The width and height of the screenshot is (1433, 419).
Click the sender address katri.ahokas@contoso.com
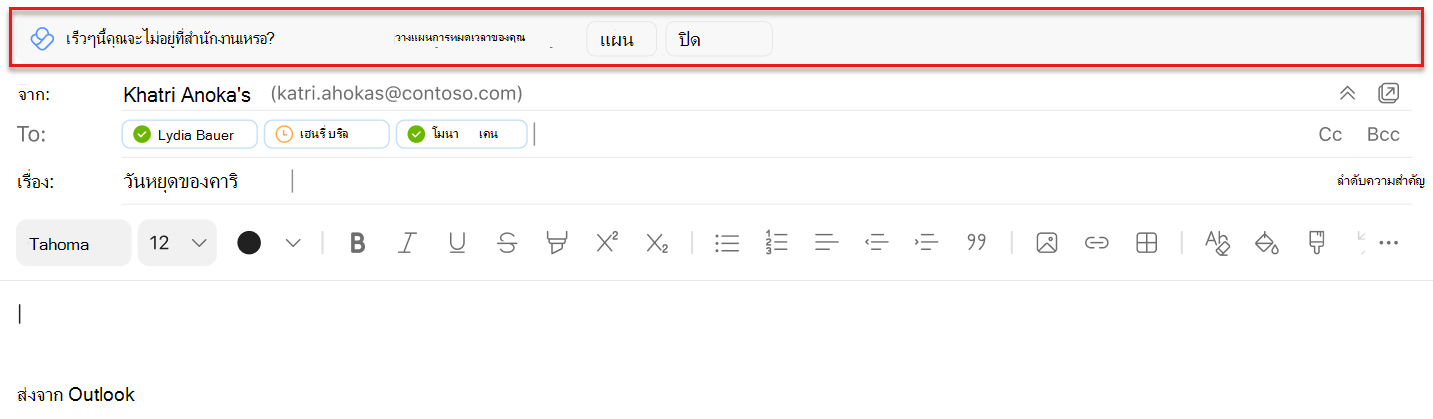tap(396, 94)
